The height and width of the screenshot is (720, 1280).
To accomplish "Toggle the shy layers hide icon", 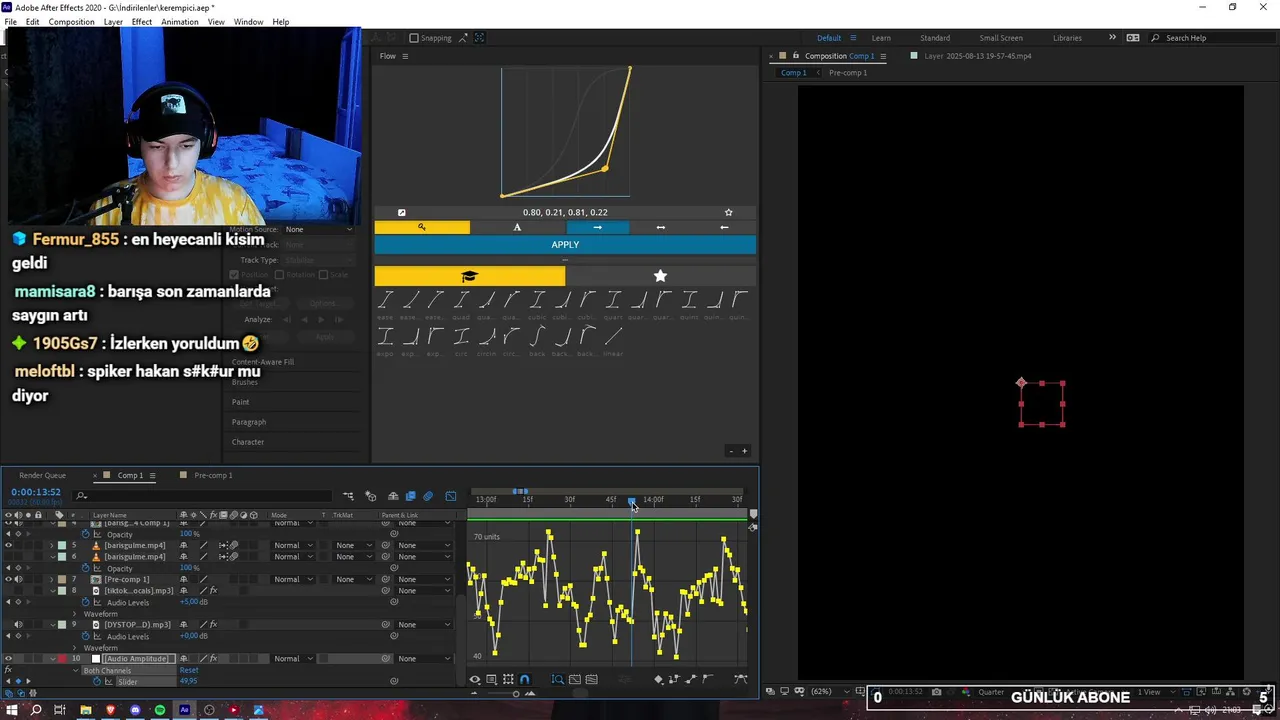I will click(393, 496).
